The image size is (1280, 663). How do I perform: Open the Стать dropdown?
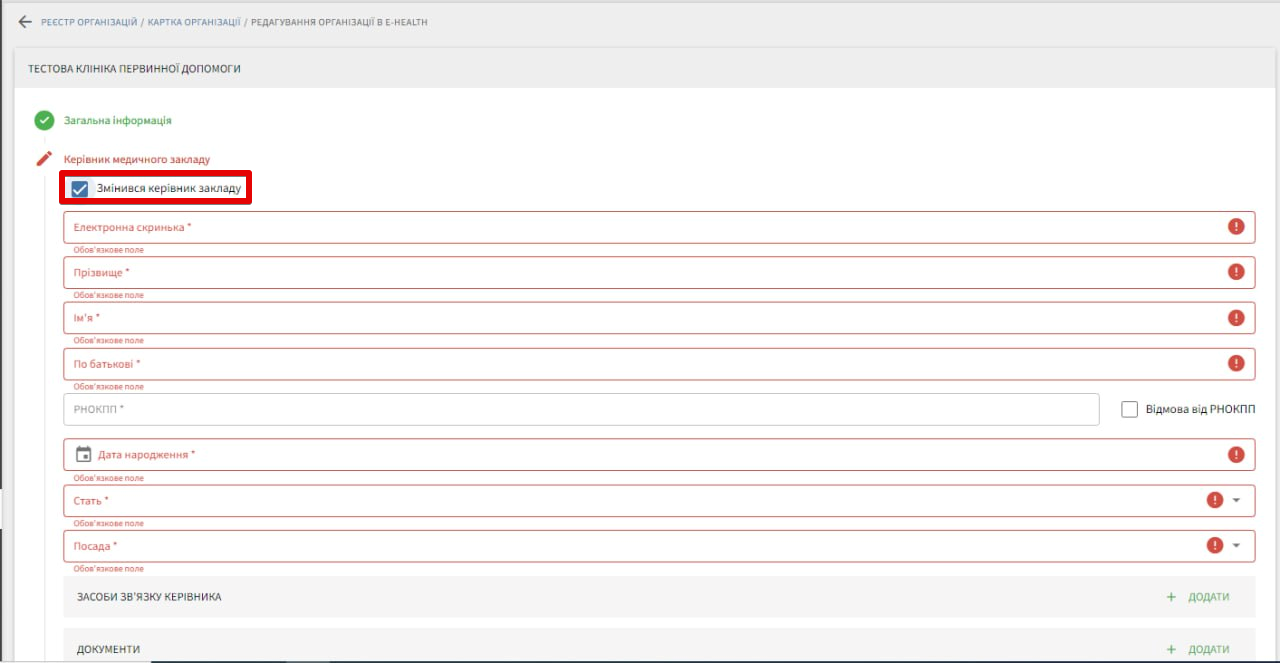click(x=1236, y=500)
